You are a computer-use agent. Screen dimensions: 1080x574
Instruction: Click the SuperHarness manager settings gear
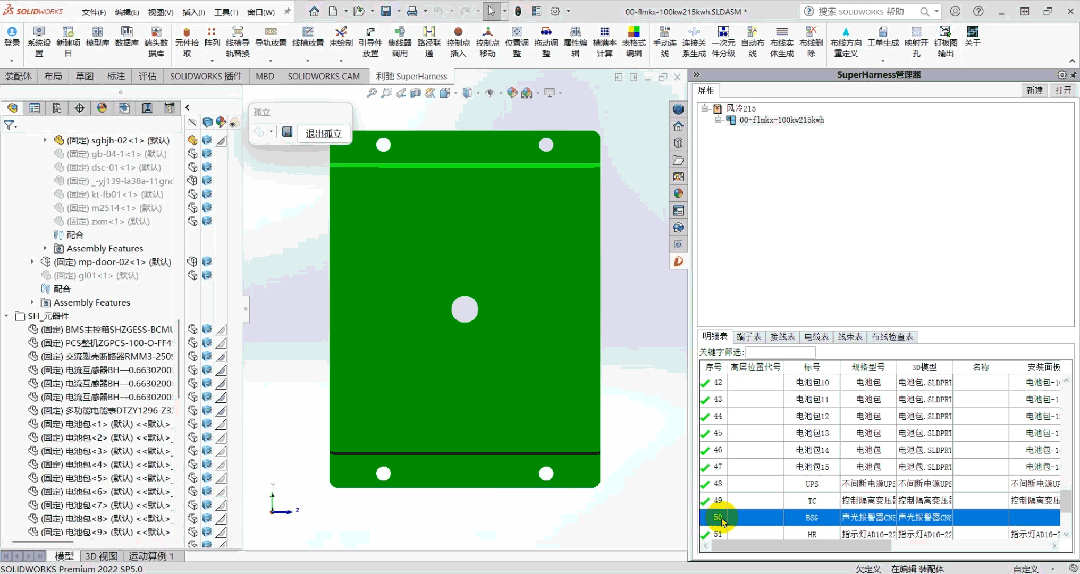coord(1063,74)
